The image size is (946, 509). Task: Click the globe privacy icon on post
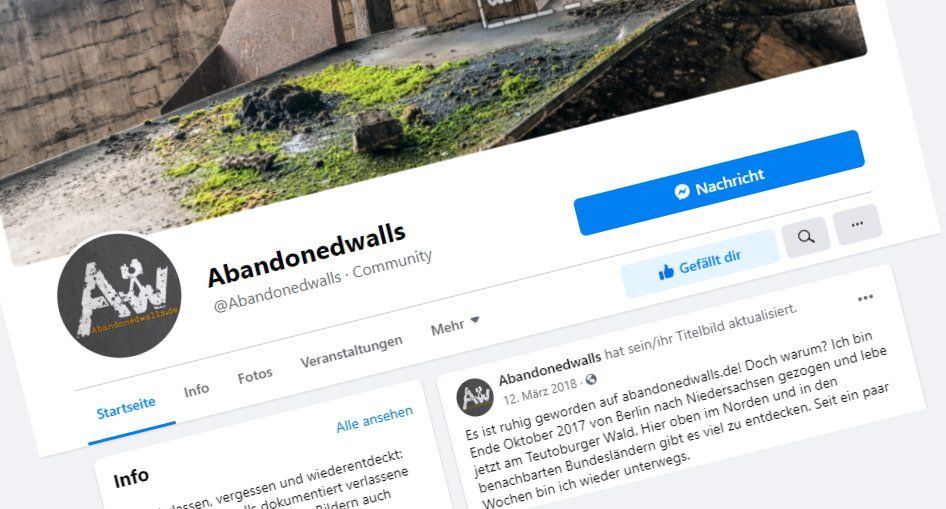[x=591, y=379]
